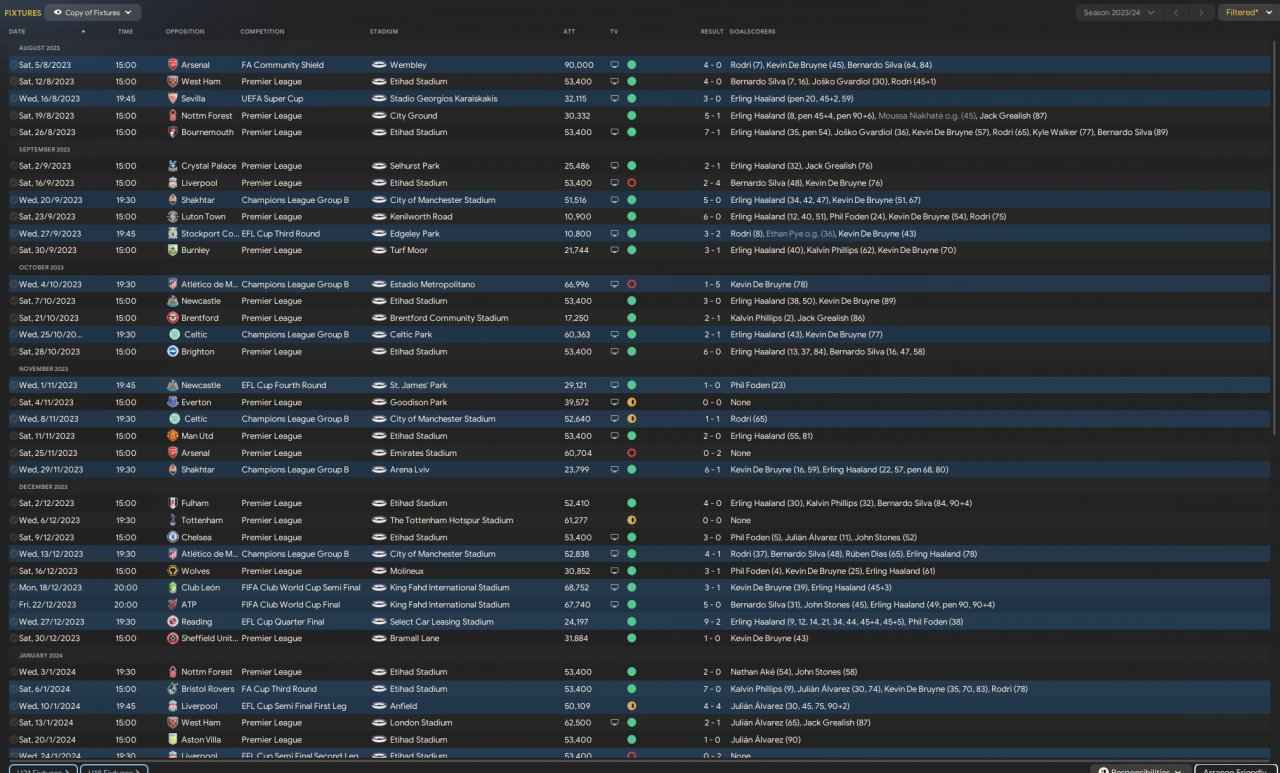1280x773 pixels.
Task: Open the Luton Town opposition link
Action: tap(204, 217)
